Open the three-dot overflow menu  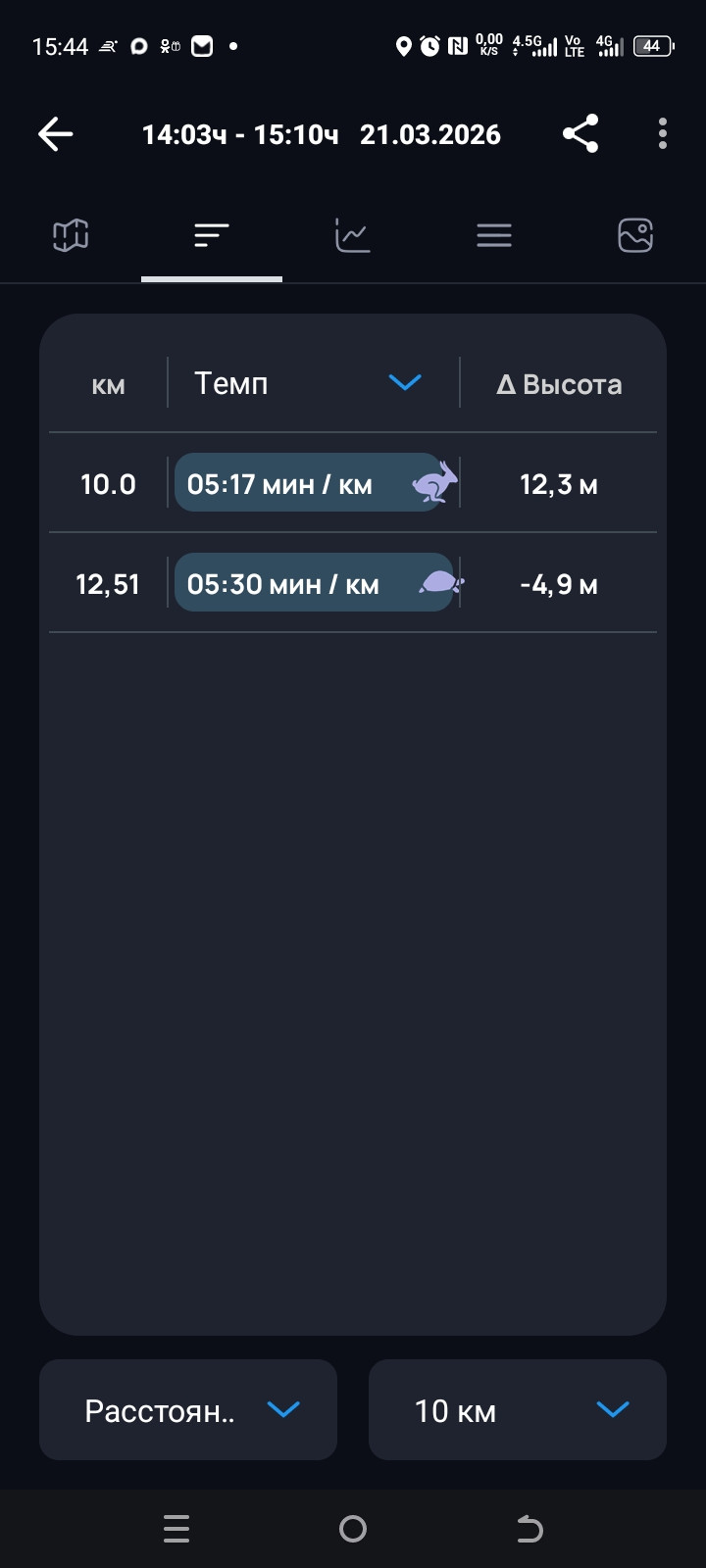point(663,134)
